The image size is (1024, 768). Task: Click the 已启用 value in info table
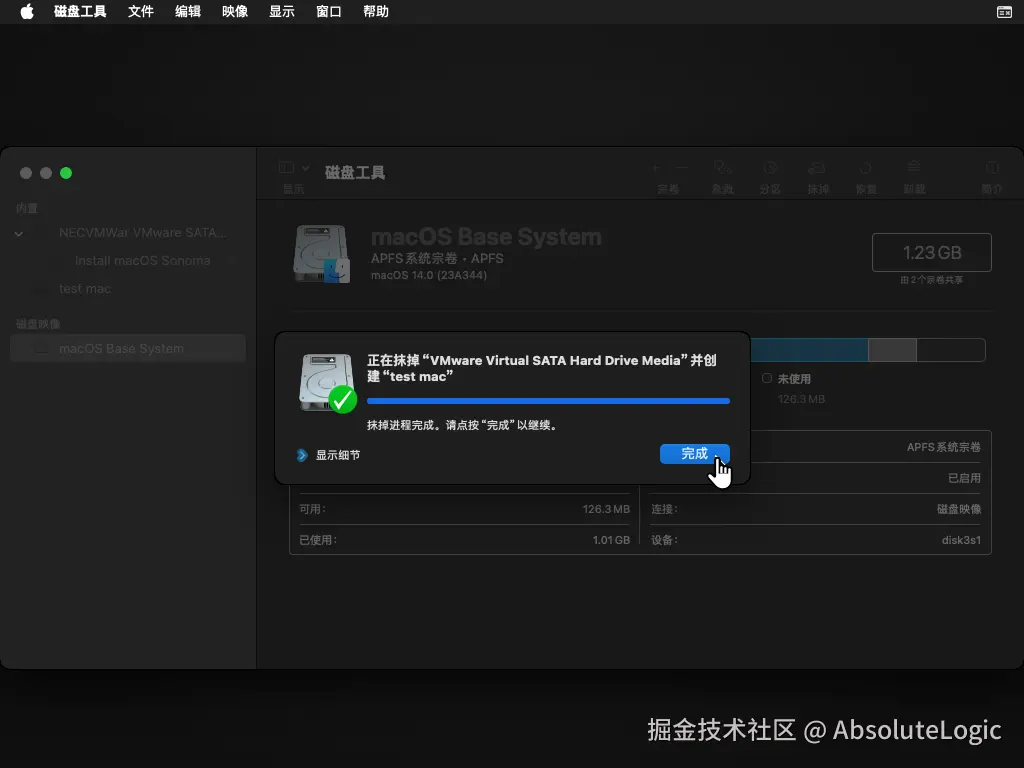tap(964, 478)
